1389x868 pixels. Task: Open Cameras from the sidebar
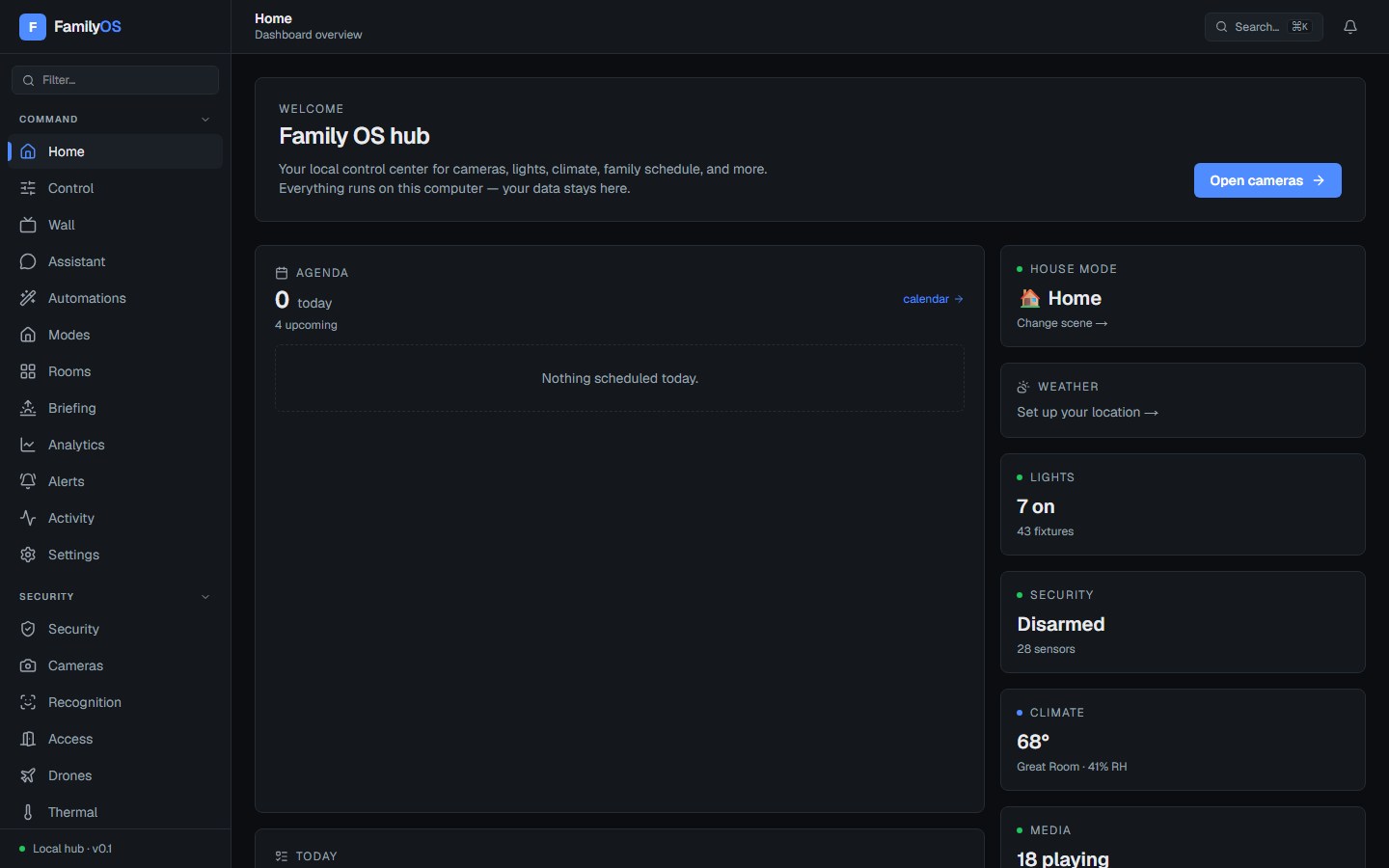115,665
